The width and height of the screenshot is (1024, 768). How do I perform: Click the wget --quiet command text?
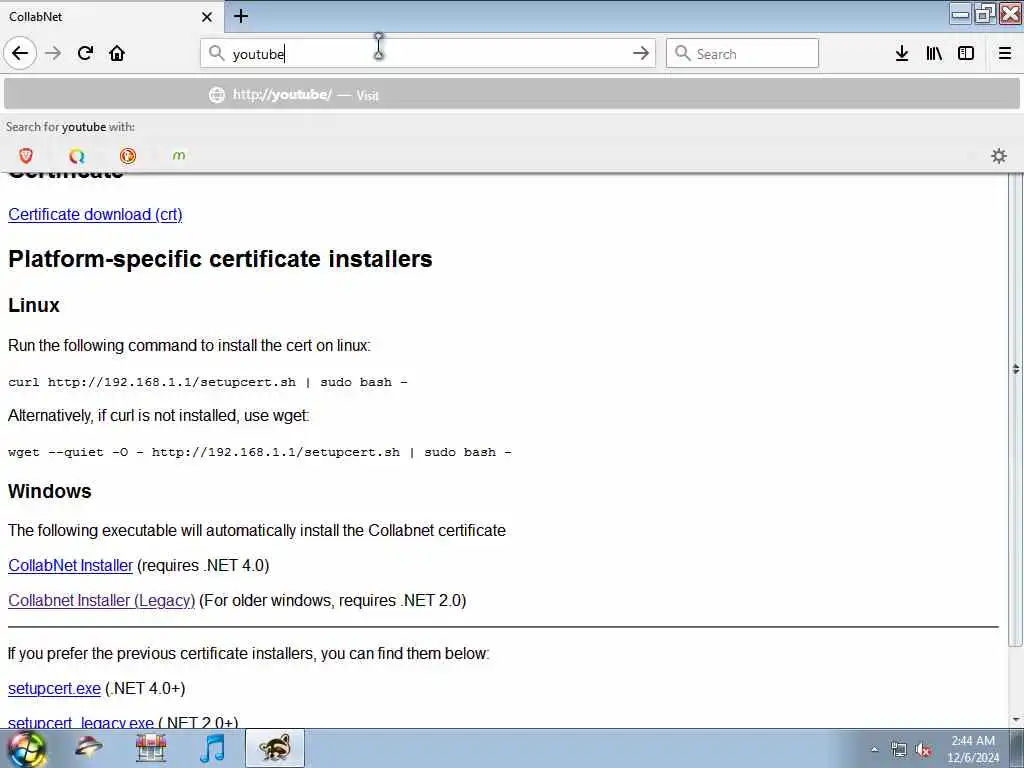tap(260, 452)
